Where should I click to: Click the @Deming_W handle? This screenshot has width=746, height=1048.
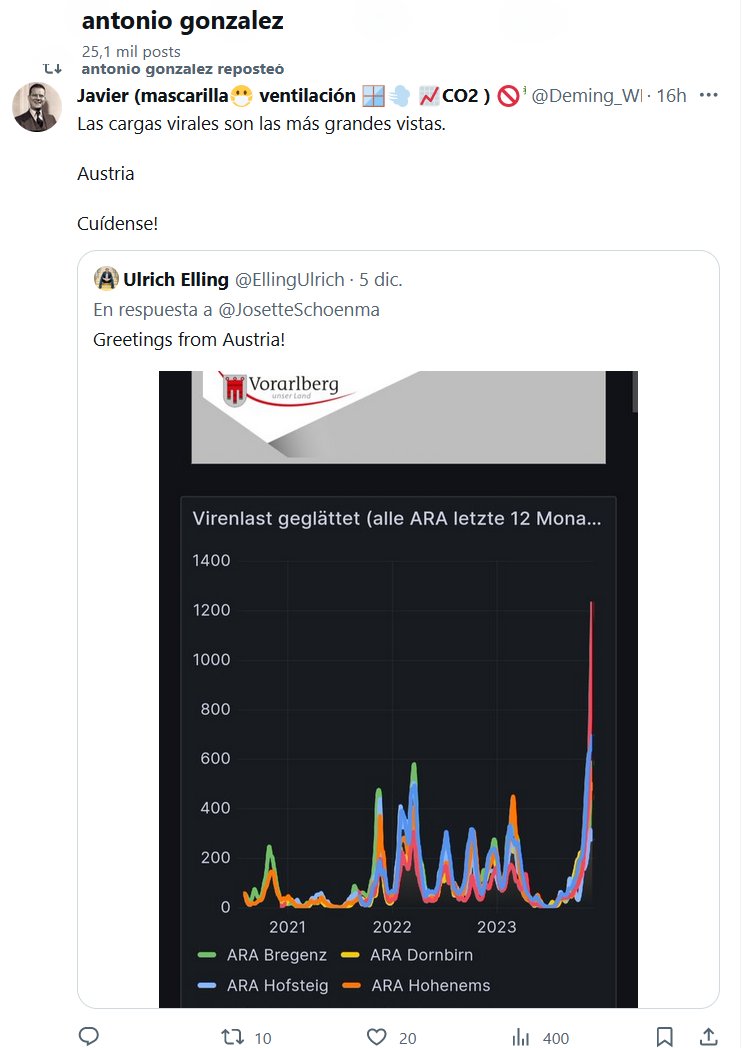[586, 96]
